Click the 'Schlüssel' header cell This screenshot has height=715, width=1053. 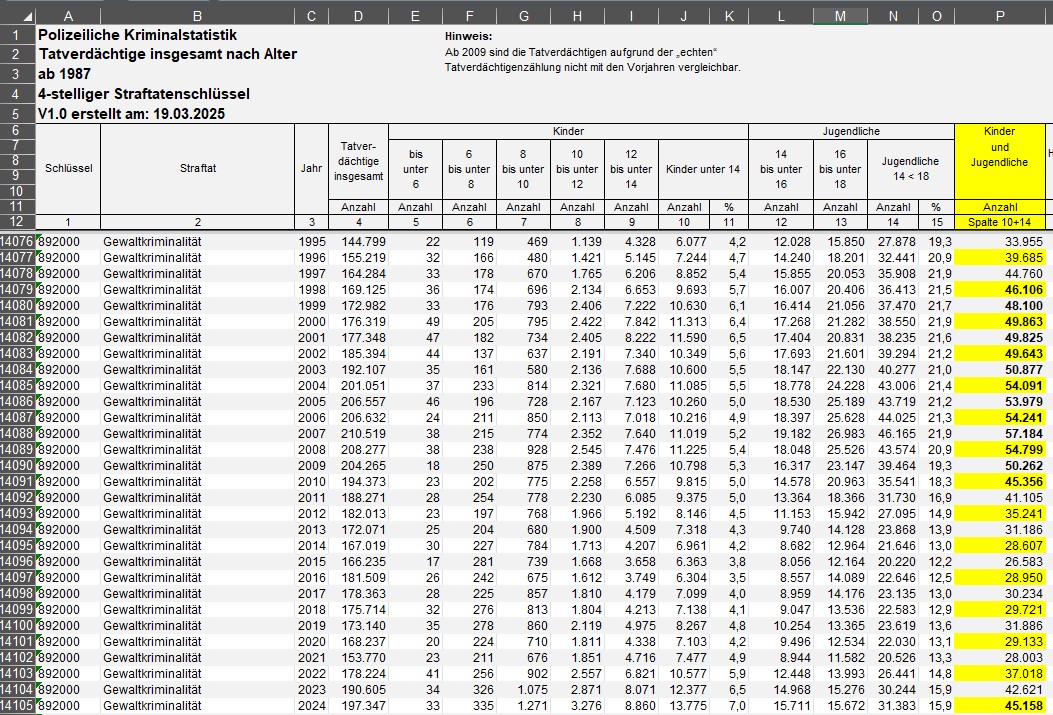click(x=68, y=169)
